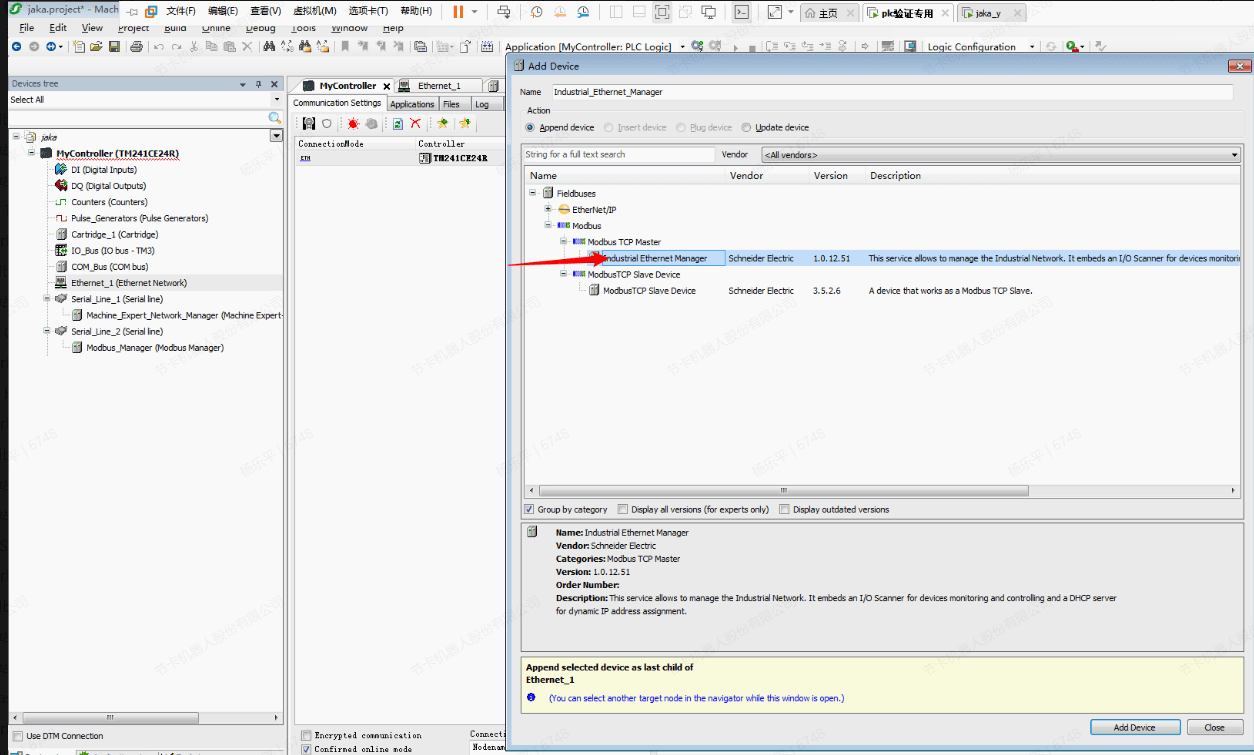Open the Ethernet_1 editor tab

click(x=439, y=86)
